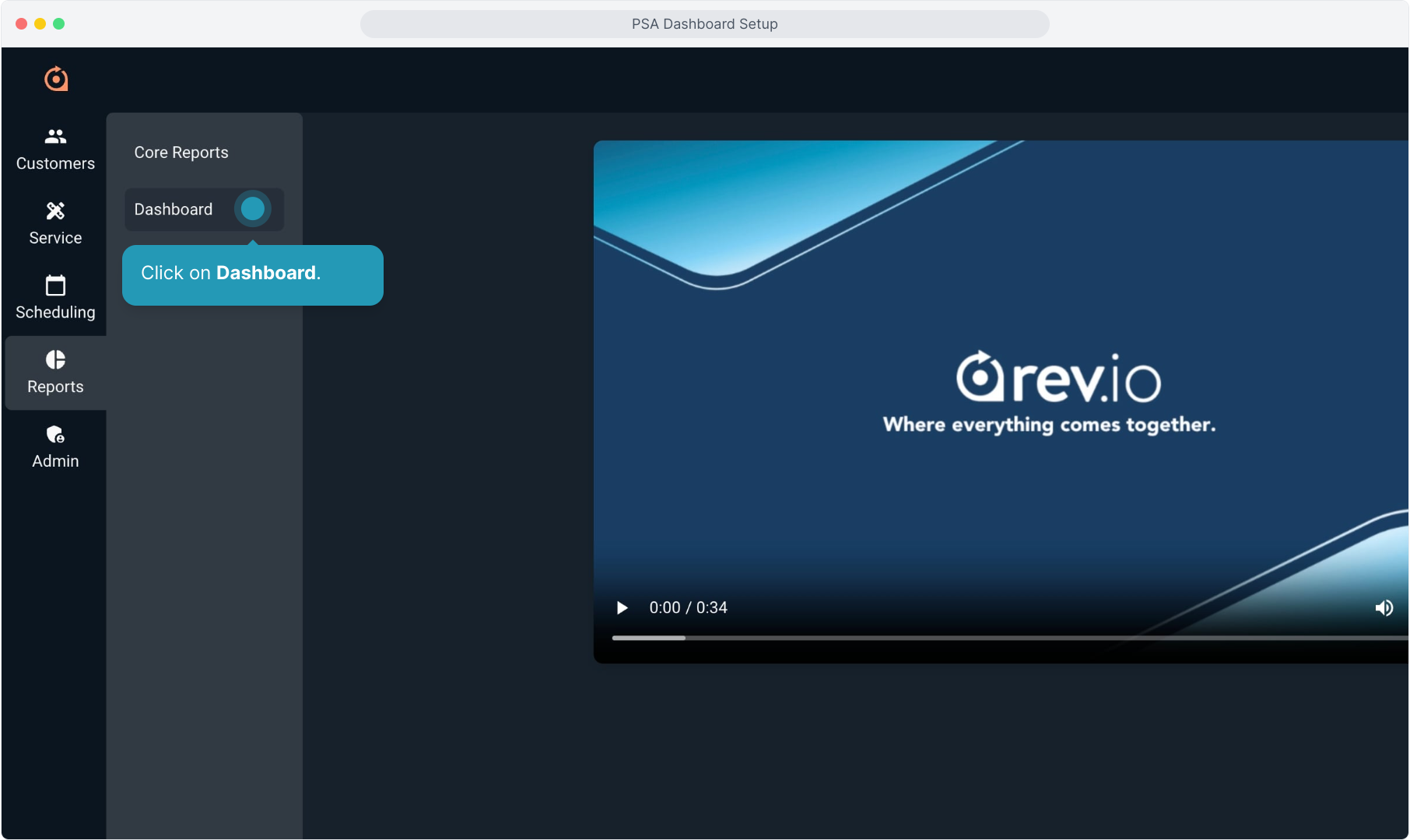Viewport: 1410px width, 840px height.
Task: Open the Service tools icon
Action: (55, 211)
